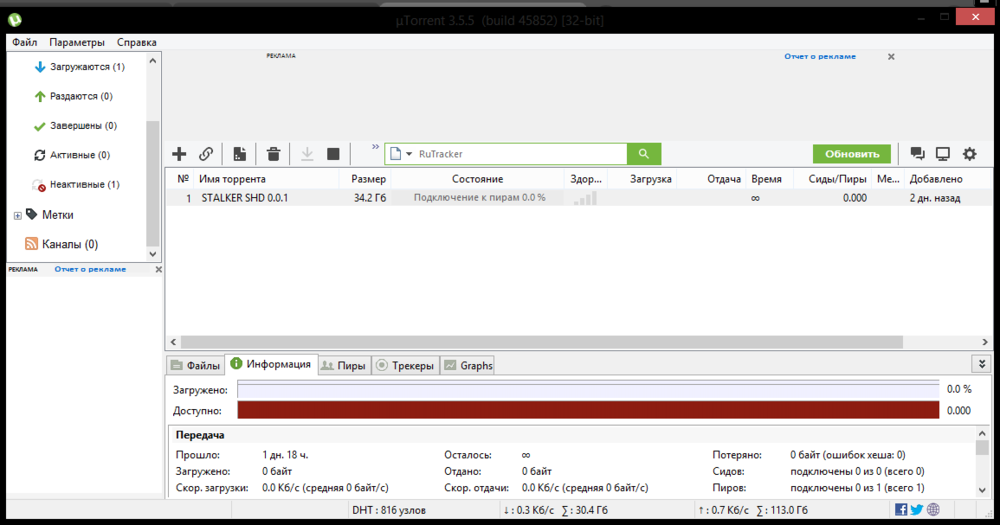Switch to the Информация tab
The image size is (1000, 525).
[271, 364]
